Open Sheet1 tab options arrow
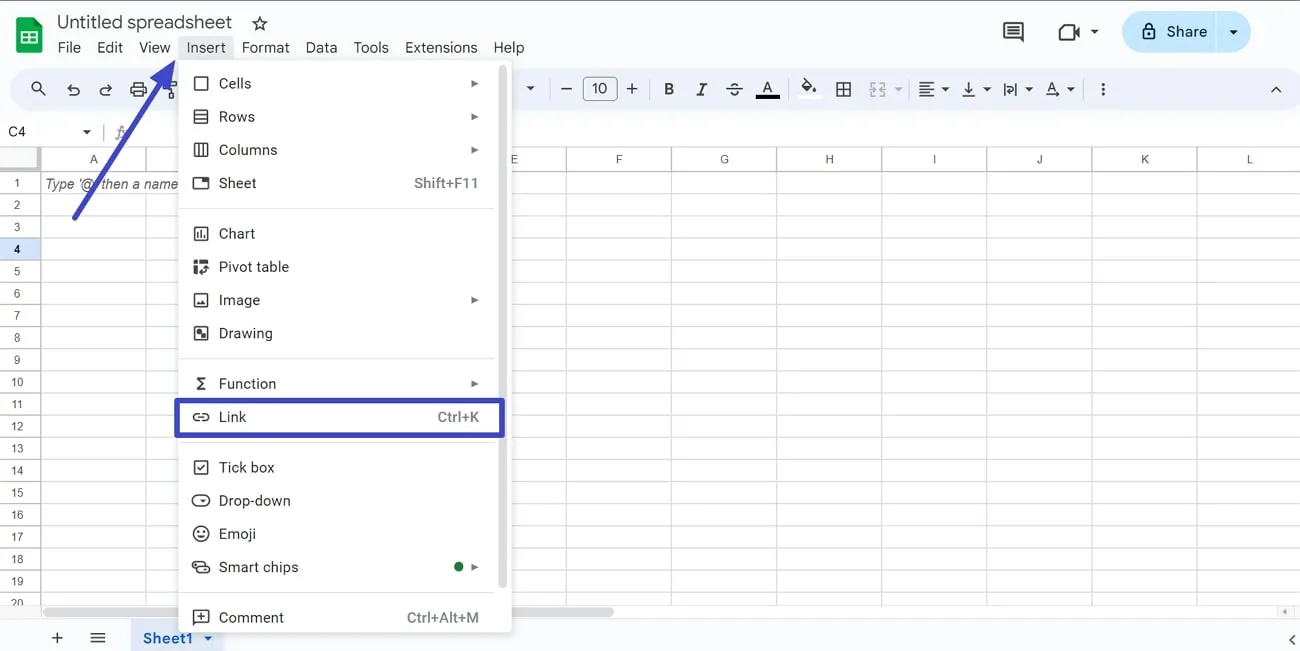The height and width of the screenshot is (651, 1300). coord(208,638)
